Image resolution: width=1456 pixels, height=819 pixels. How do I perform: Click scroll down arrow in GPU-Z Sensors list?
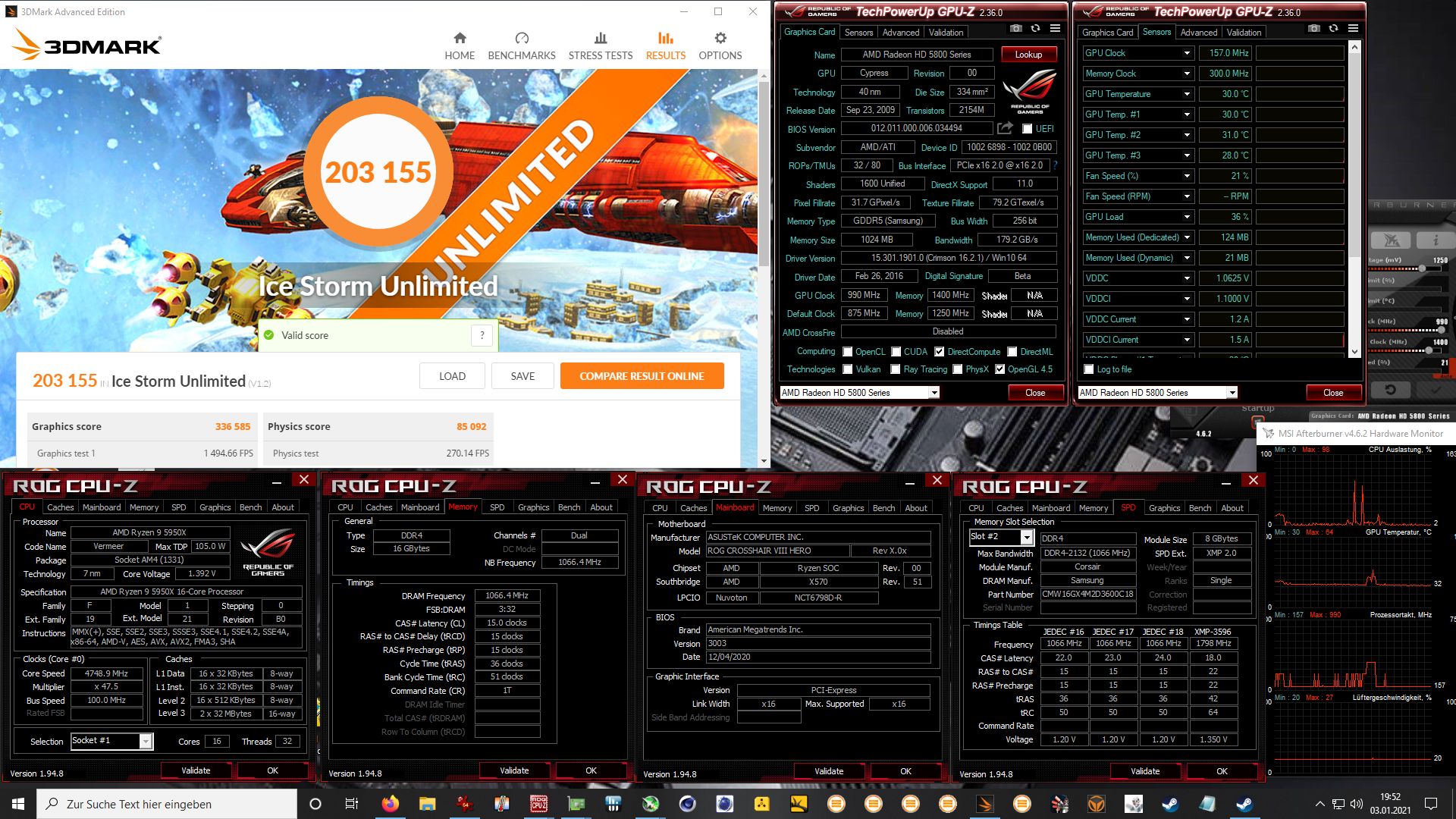pyautogui.click(x=1354, y=352)
